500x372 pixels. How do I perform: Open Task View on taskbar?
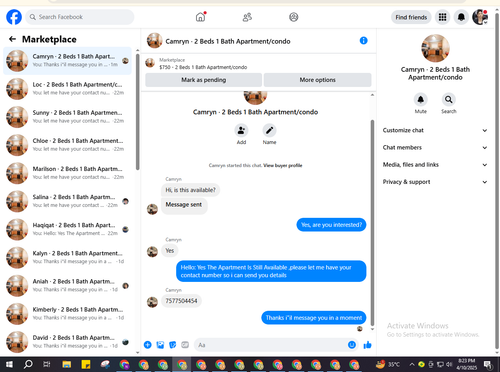point(47,364)
